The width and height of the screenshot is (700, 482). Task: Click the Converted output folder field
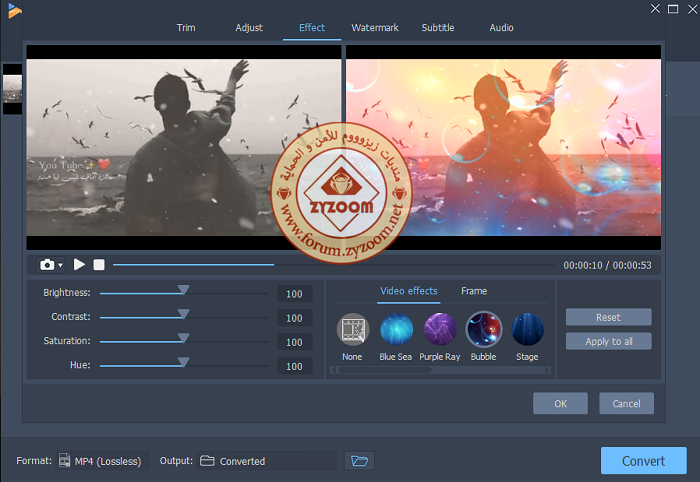[267, 461]
